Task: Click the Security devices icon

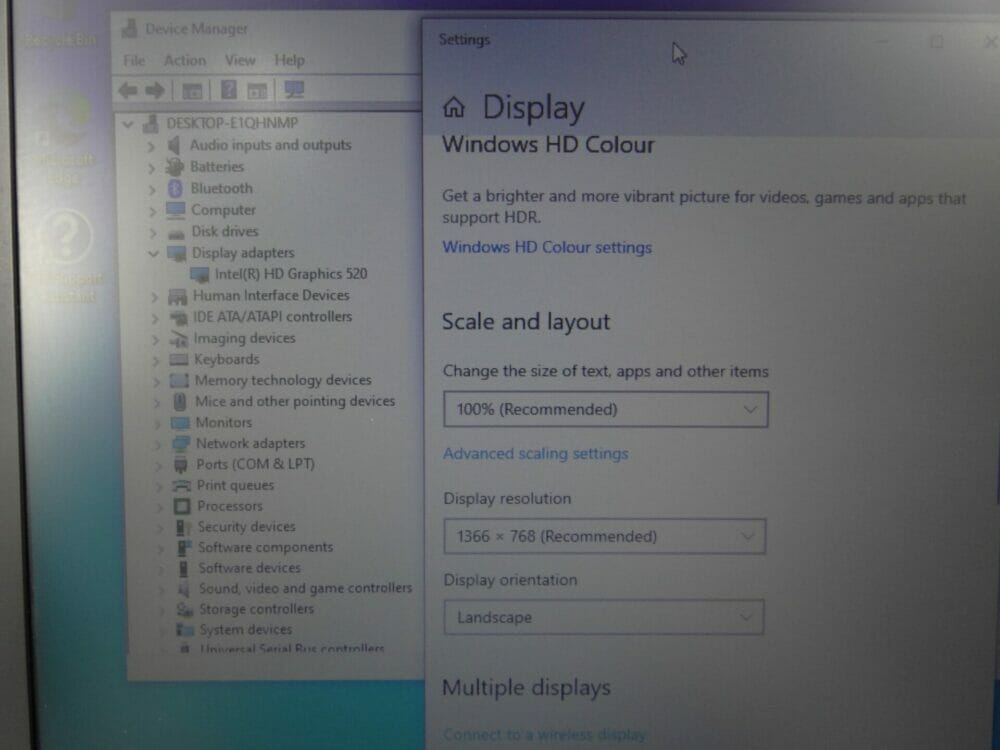Action: 183,527
